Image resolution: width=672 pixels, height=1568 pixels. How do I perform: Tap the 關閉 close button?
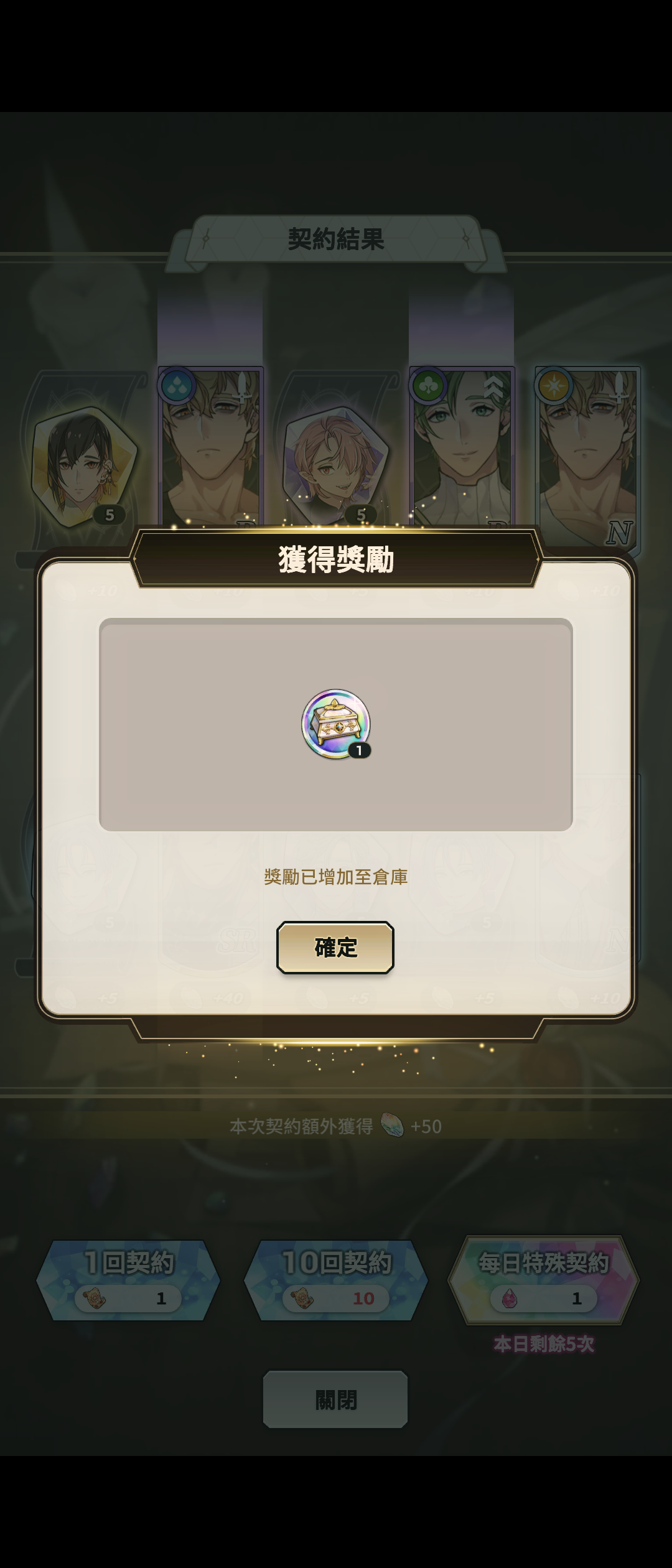[x=335, y=1399]
